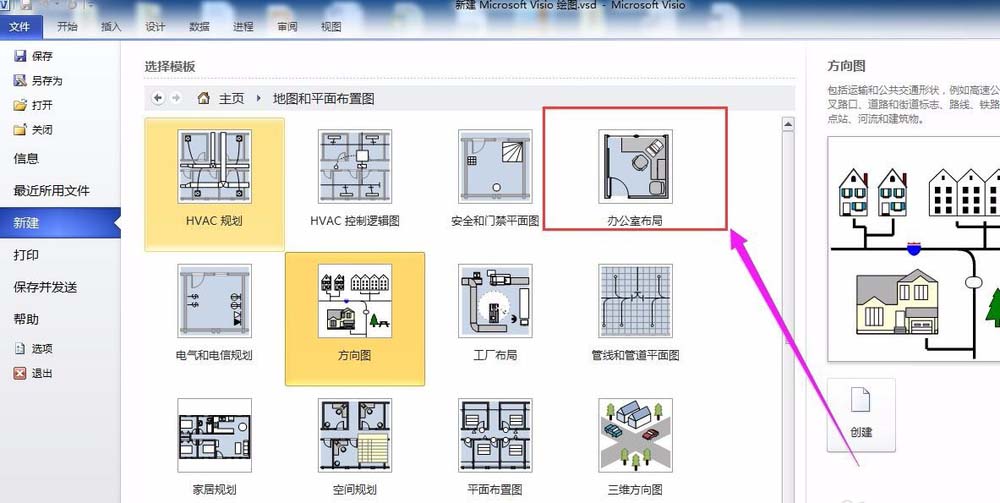Click the 创建 create button
1000x503 pixels.
(x=861, y=415)
